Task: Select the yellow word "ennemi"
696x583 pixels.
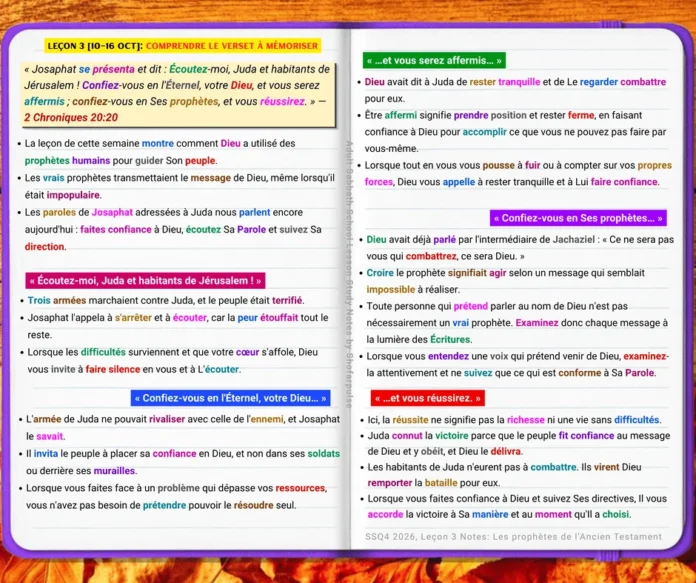Action: tap(267, 419)
